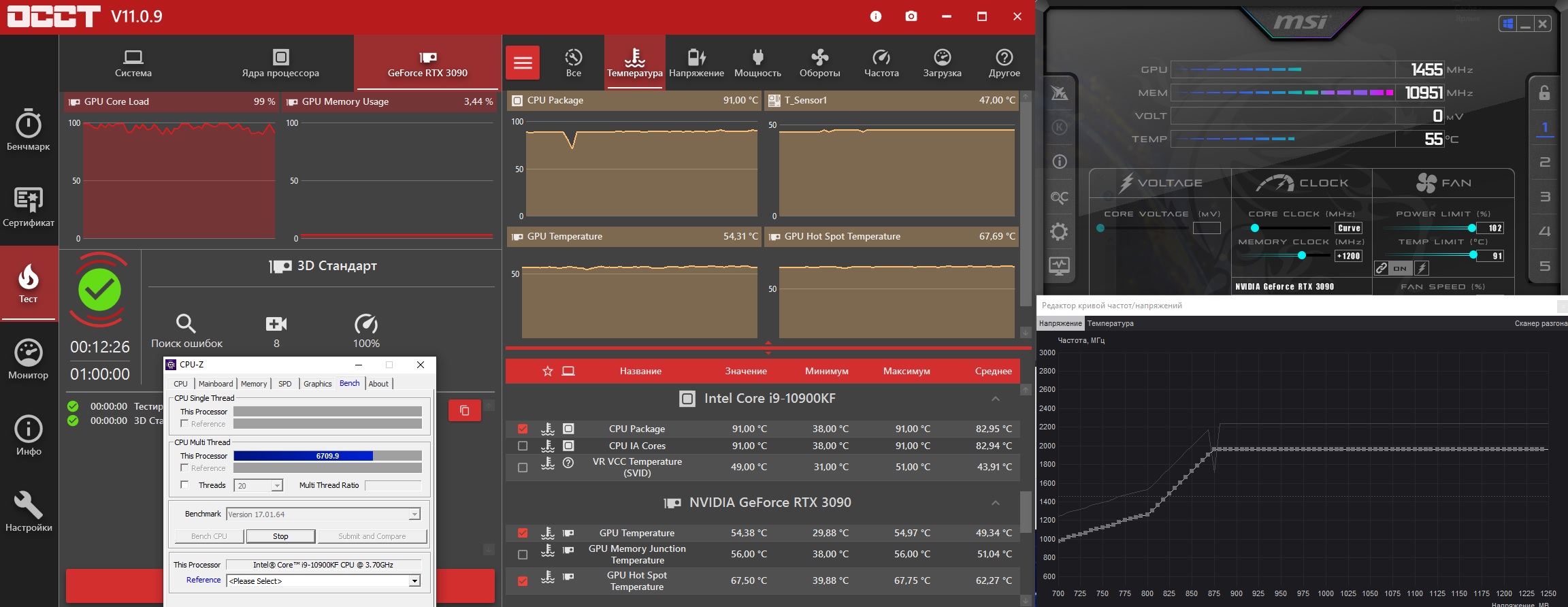The height and width of the screenshot is (607, 1568).
Task: Click the sensor table scrollbar thumb
Action: coord(1026,512)
